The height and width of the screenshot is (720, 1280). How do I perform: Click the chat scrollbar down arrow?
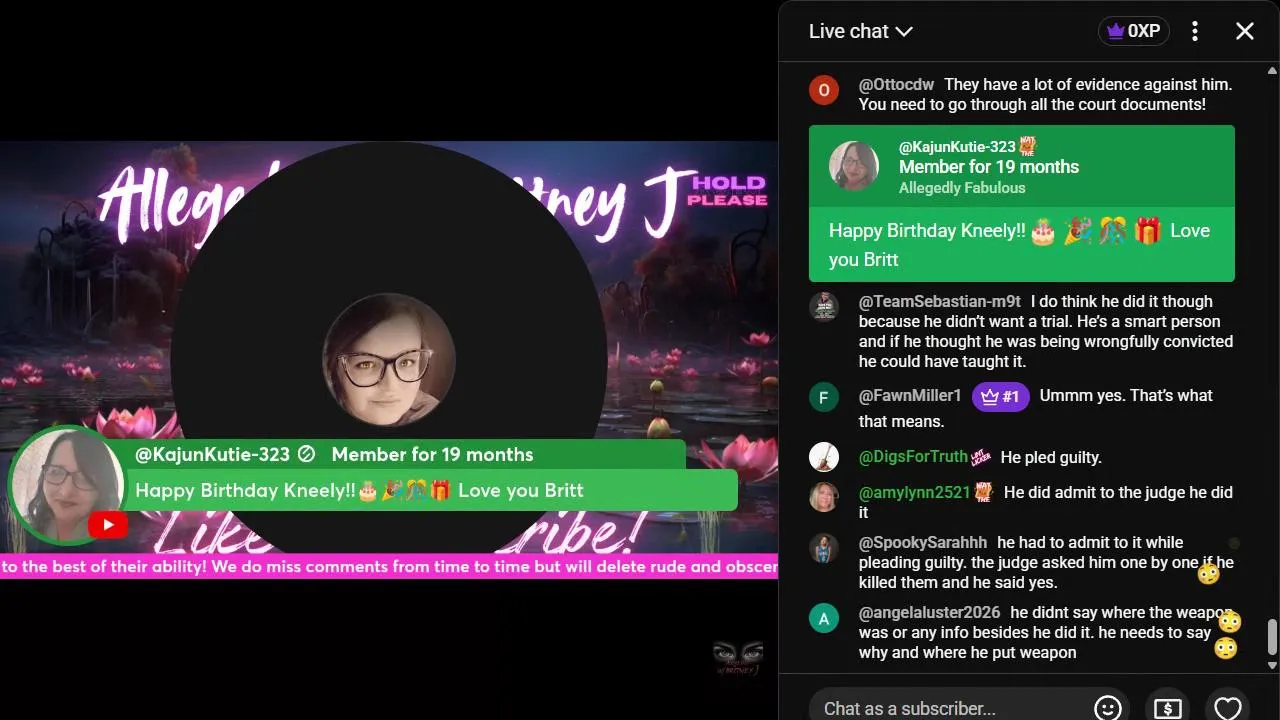tap(1272, 665)
